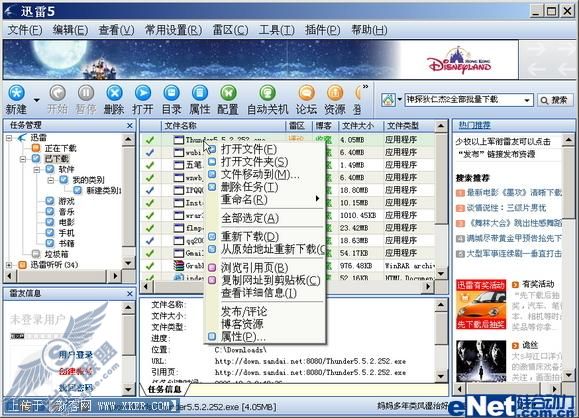Screen dimensions: 579x418
Task: Click the 属性 (Properties) toolbar icon
Action: 200,93
